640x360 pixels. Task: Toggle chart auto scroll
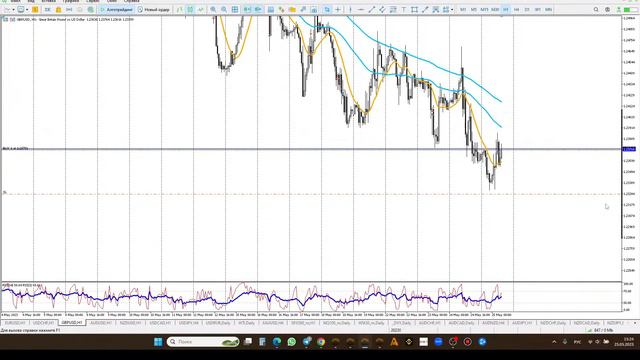coord(247,9)
